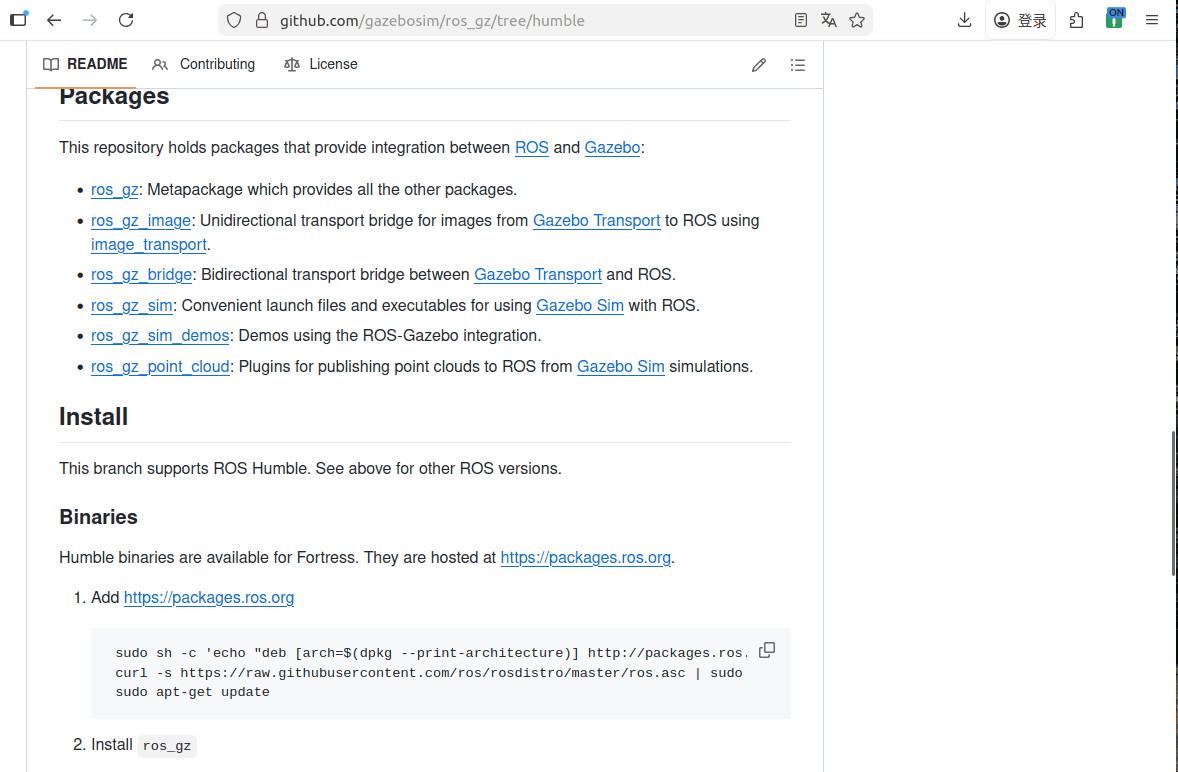This screenshot has width=1178, height=772.
Task: Edit the README with pencil icon
Action: click(x=759, y=65)
